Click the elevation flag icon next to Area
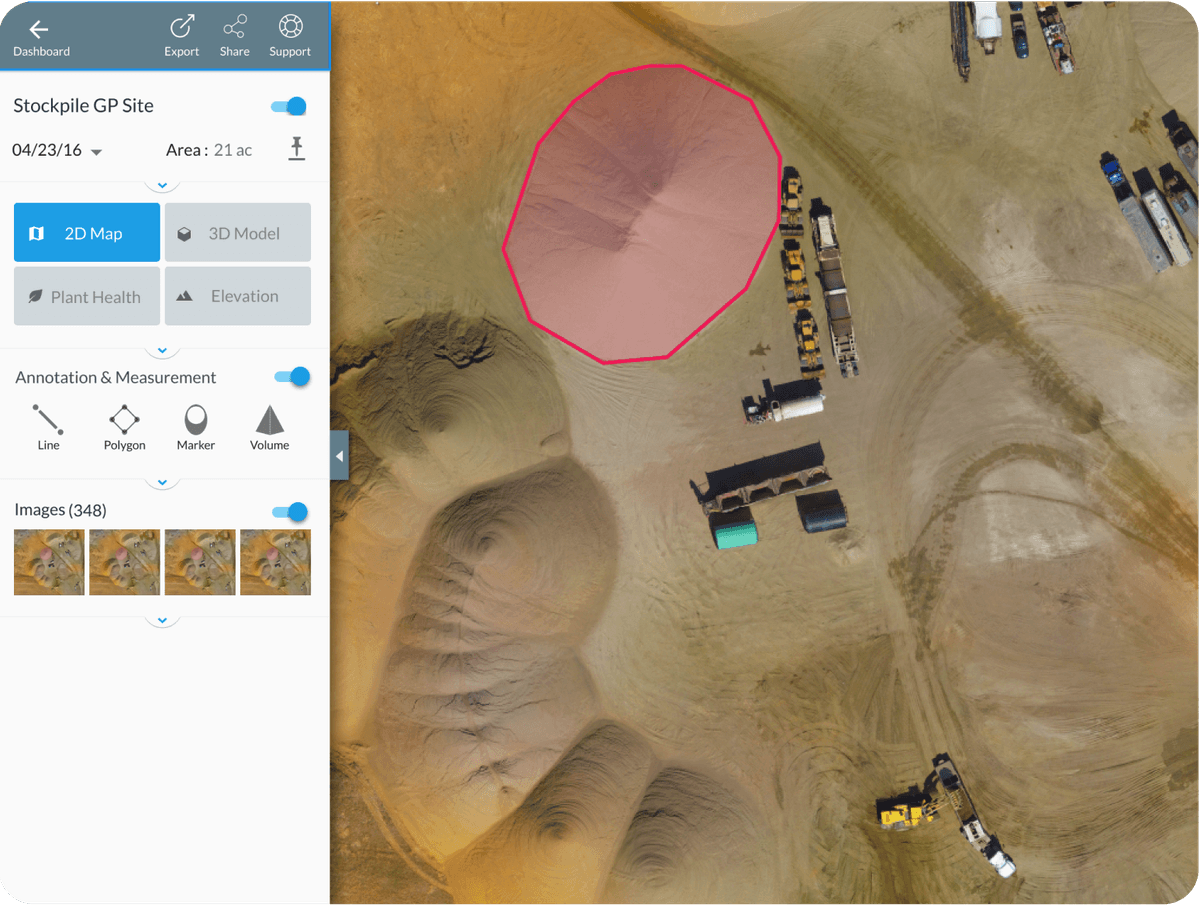Viewport: 1200px width, 906px height. [296, 149]
